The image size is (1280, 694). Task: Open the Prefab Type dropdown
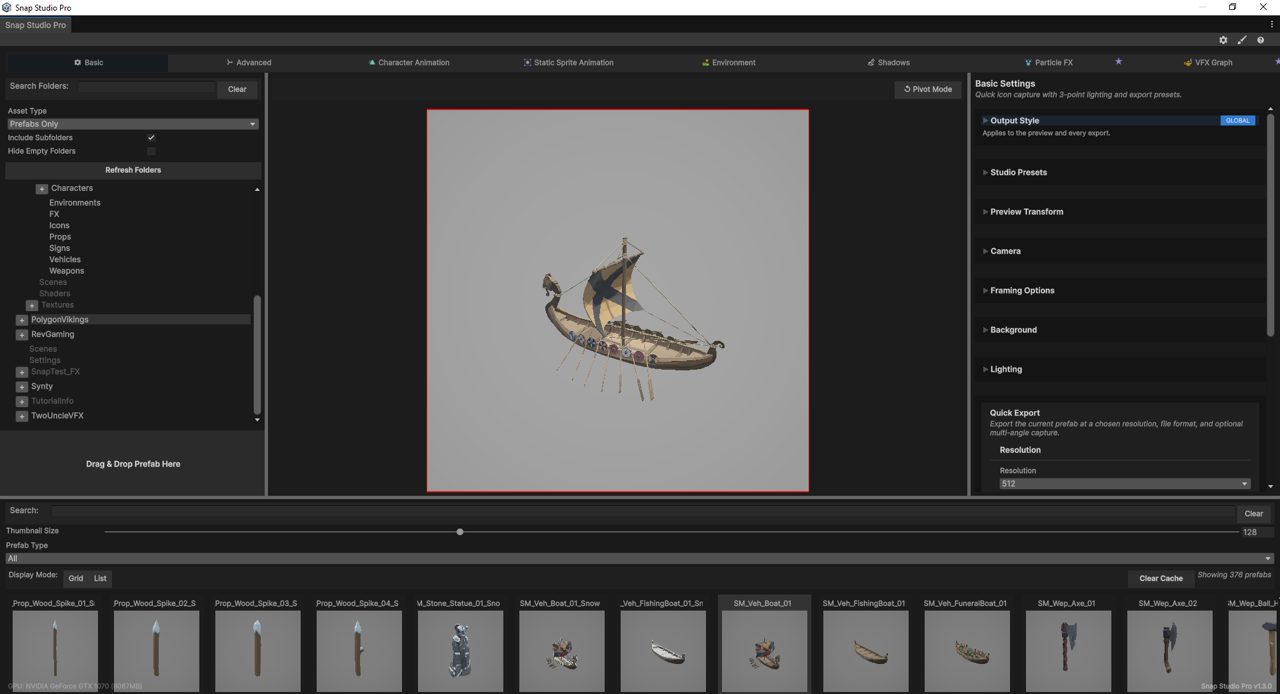[639, 558]
